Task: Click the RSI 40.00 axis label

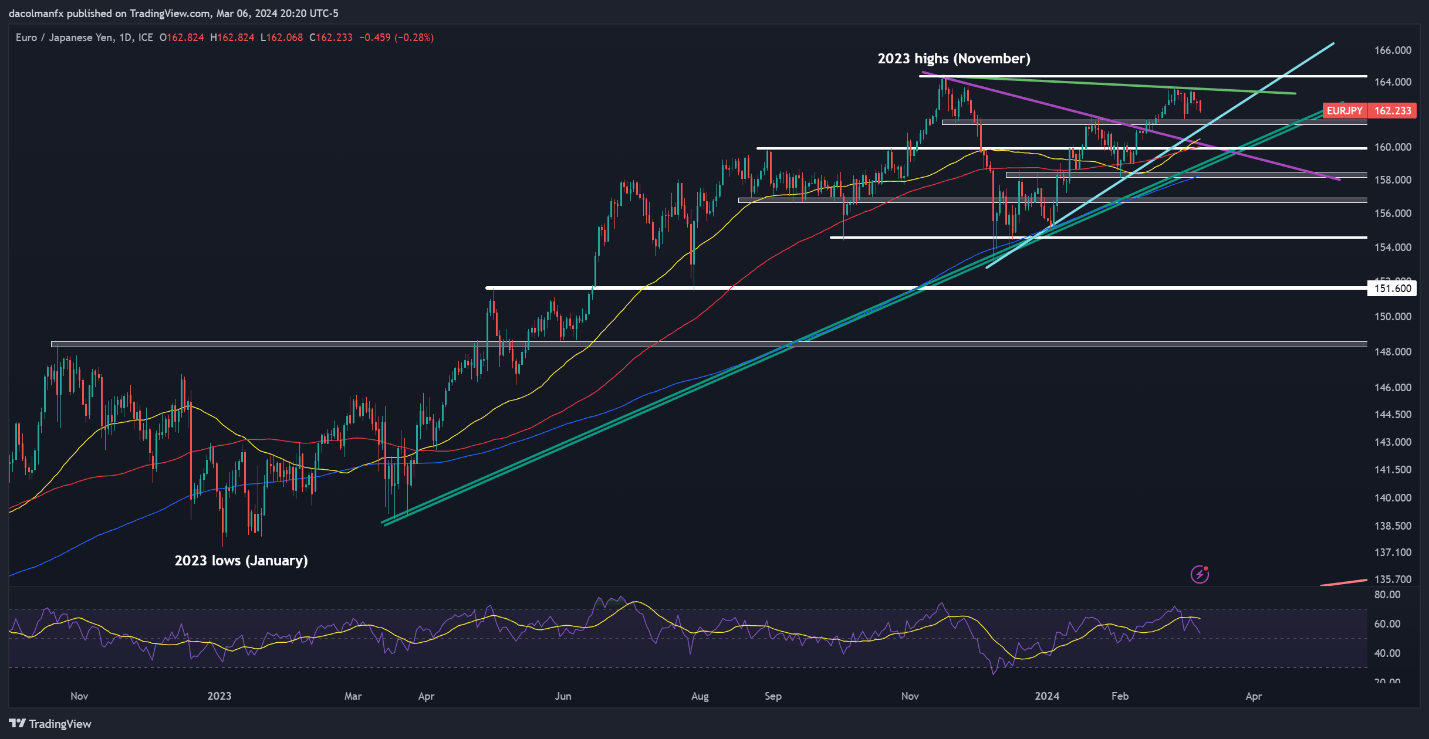Action: [x=1387, y=654]
